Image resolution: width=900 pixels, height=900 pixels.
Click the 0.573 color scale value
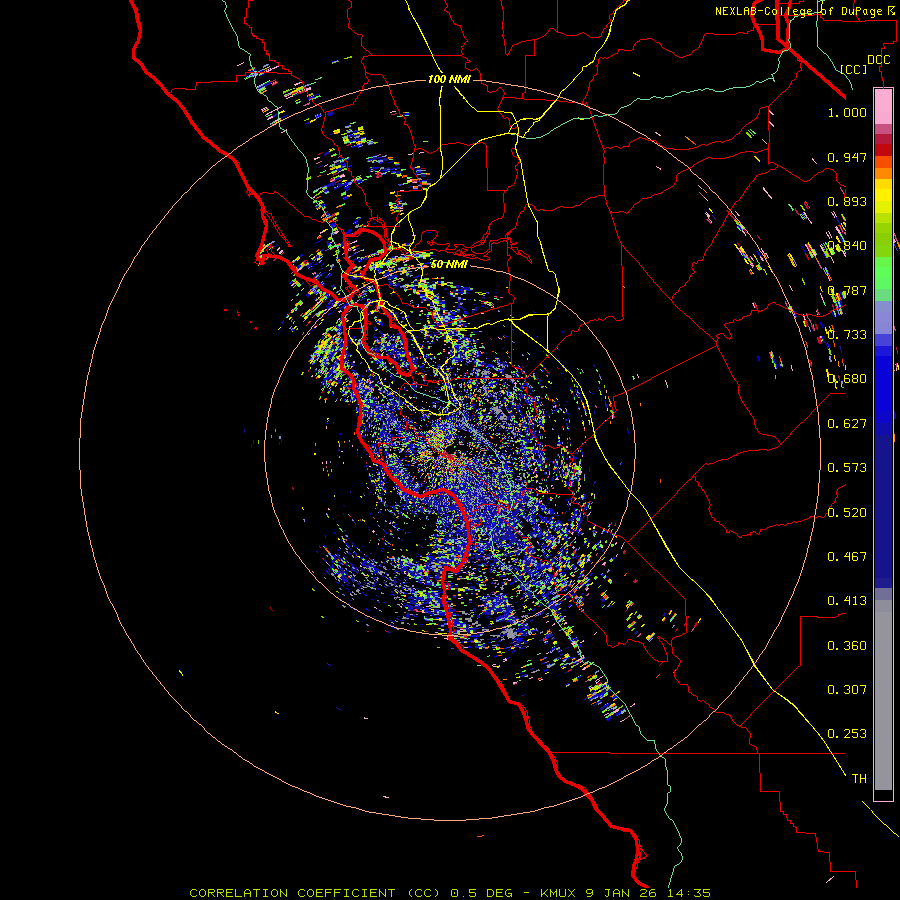click(x=847, y=468)
